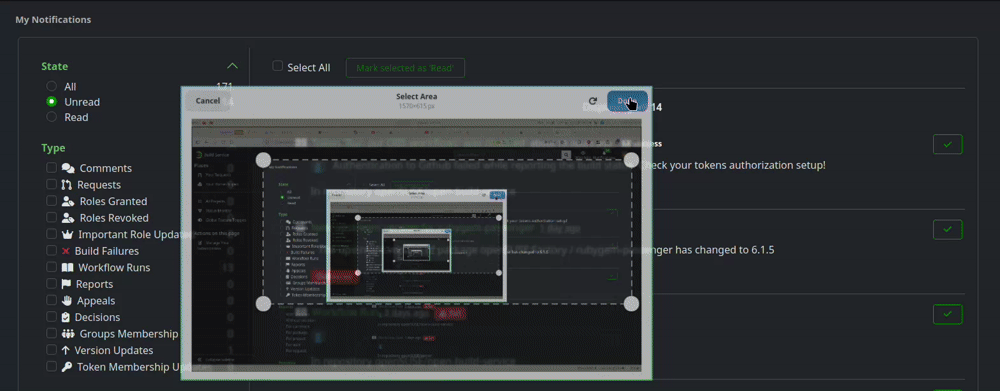Click the up-arrow icon beside Version Updates
The image size is (1000, 391).
(66, 350)
